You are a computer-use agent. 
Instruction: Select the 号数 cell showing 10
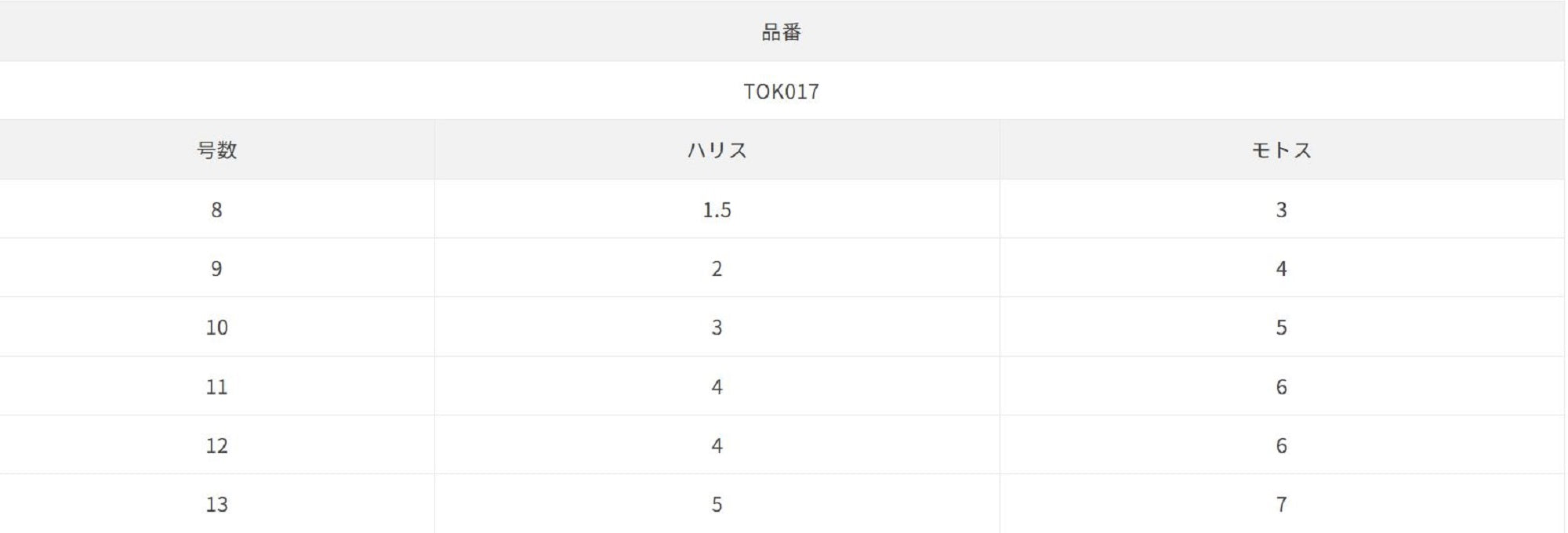coord(216,328)
